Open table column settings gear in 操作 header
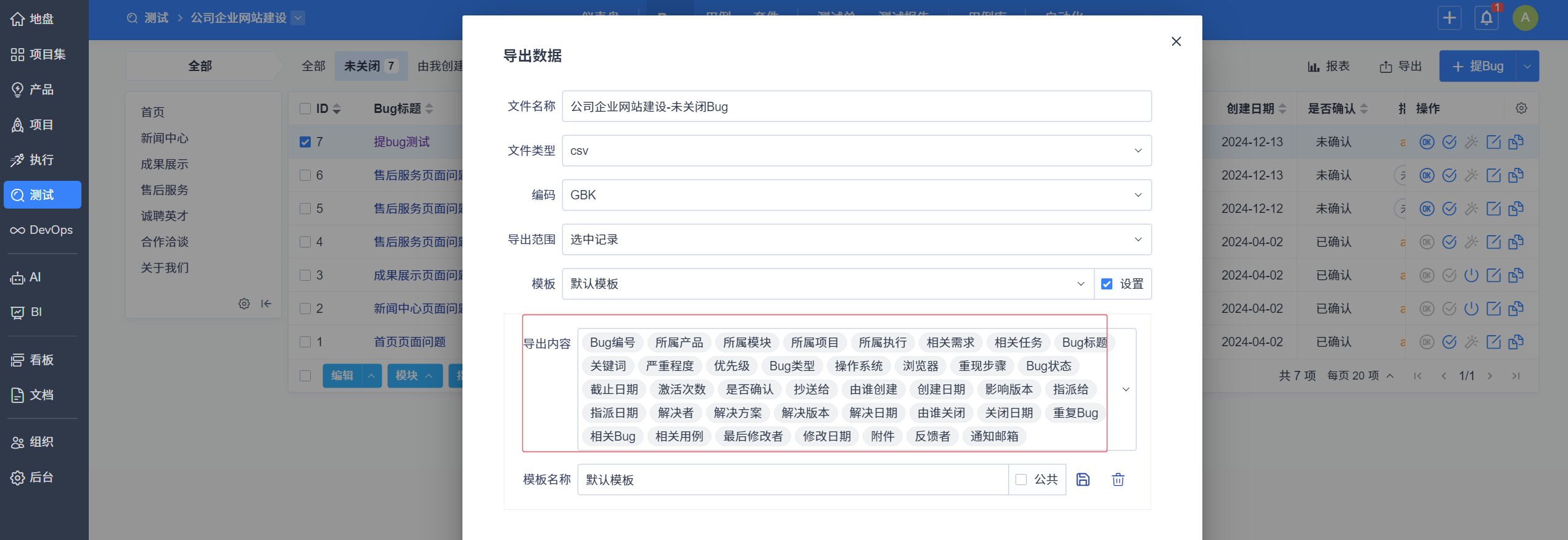The width and height of the screenshot is (1568, 540). pos(1521,109)
